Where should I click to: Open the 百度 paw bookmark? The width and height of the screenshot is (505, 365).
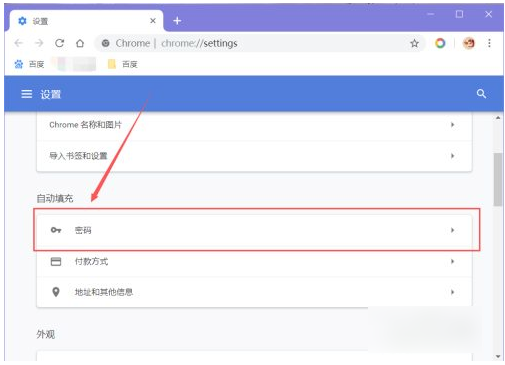pos(29,64)
